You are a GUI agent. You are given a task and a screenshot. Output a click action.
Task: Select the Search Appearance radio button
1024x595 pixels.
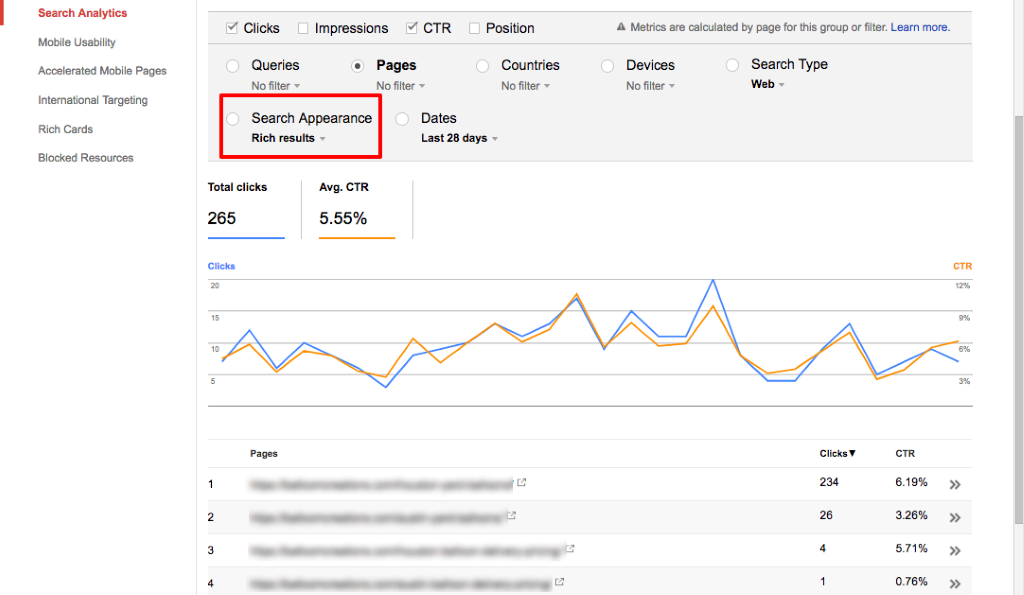click(x=233, y=119)
